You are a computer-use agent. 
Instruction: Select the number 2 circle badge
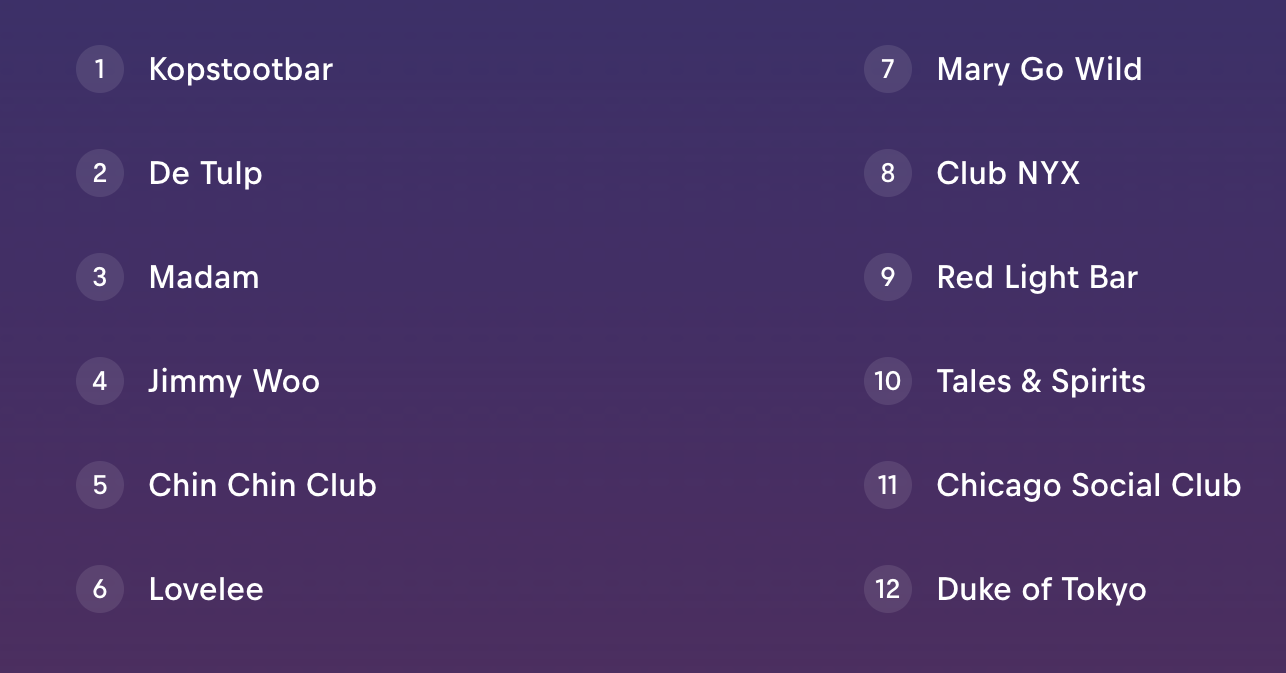(x=100, y=173)
